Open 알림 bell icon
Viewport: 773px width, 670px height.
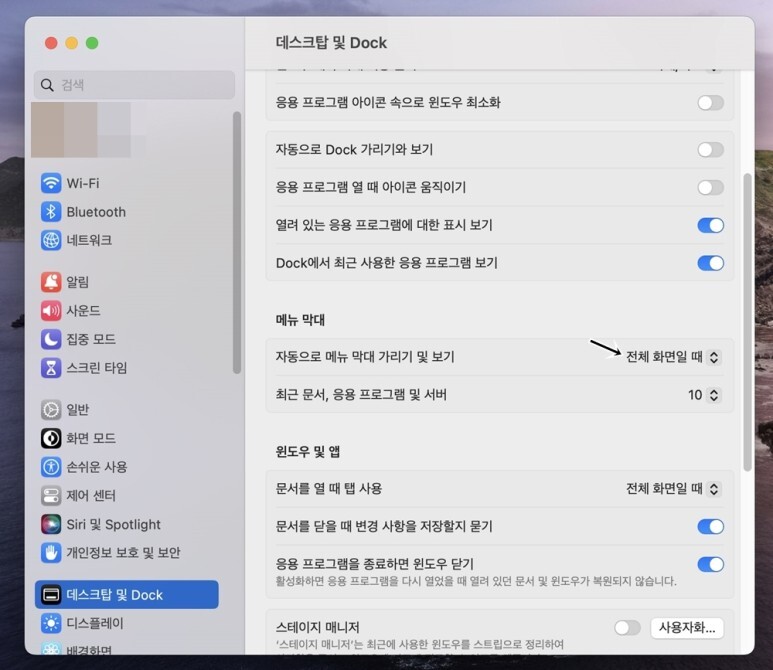click(x=51, y=282)
